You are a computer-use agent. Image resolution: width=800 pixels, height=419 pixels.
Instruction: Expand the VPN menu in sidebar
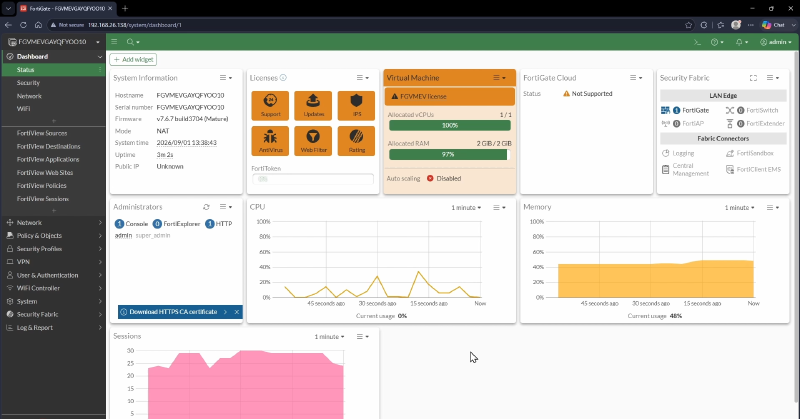coord(53,262)
